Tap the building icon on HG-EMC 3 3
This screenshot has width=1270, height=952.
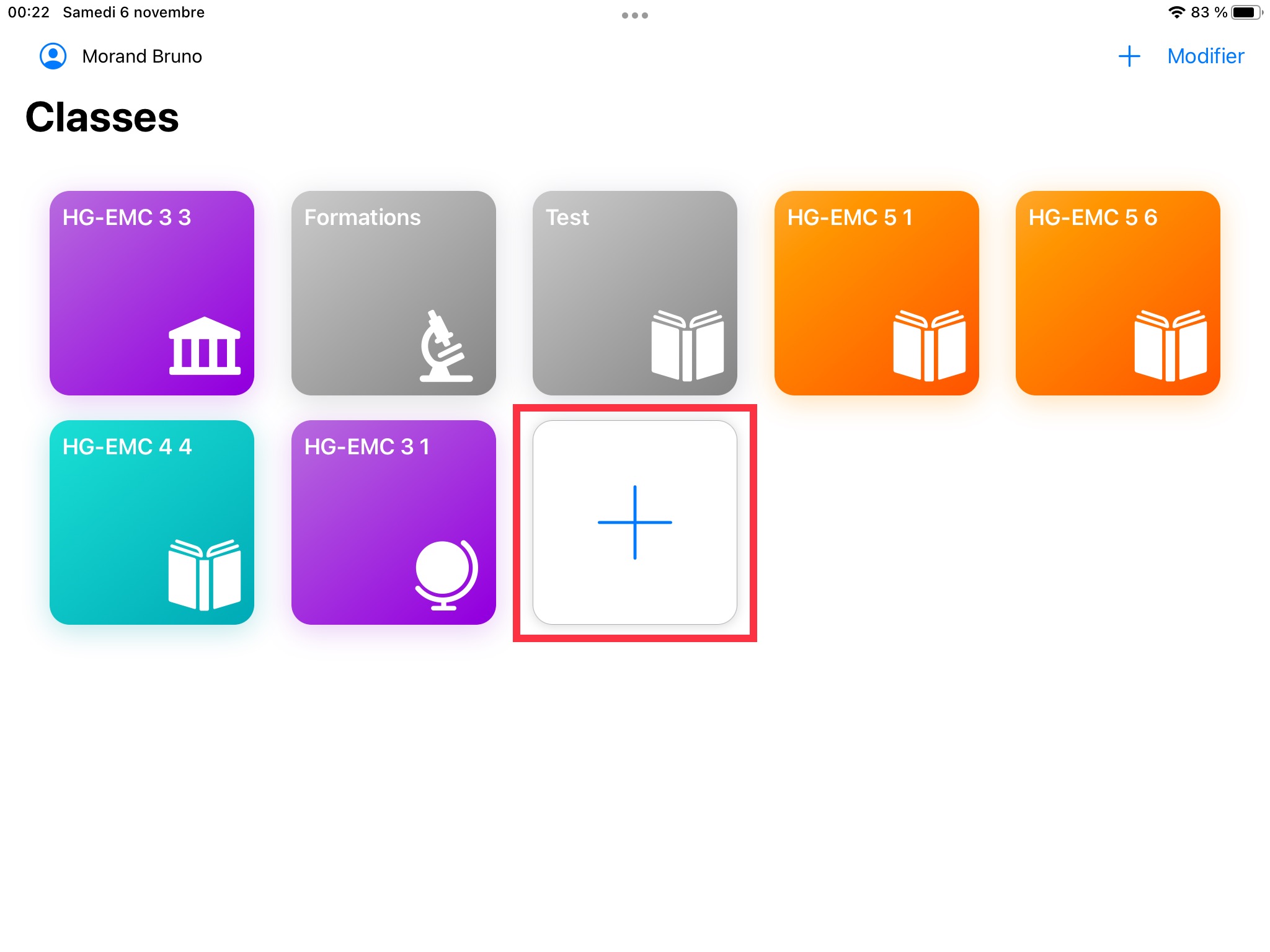(x=205, y=346)
